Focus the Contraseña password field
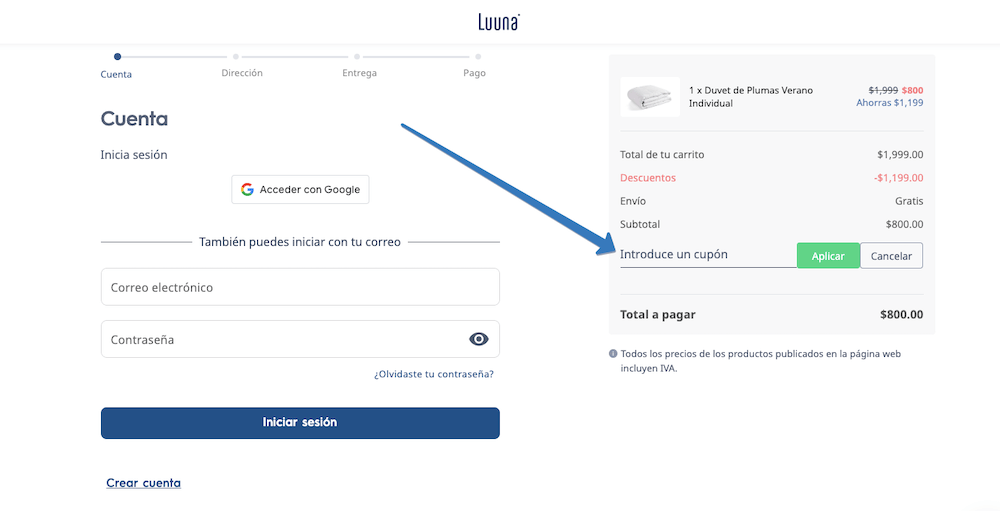 click(x=280, y=339)
